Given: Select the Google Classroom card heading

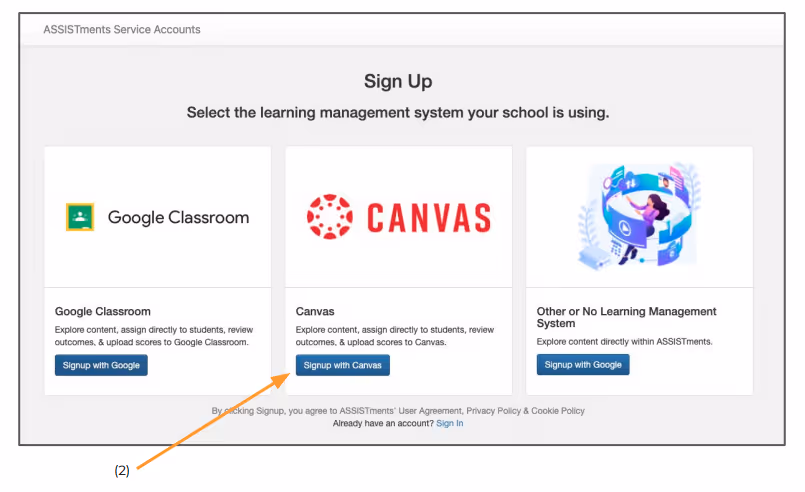Looking at the screenshot, I should tap(103, 311).
